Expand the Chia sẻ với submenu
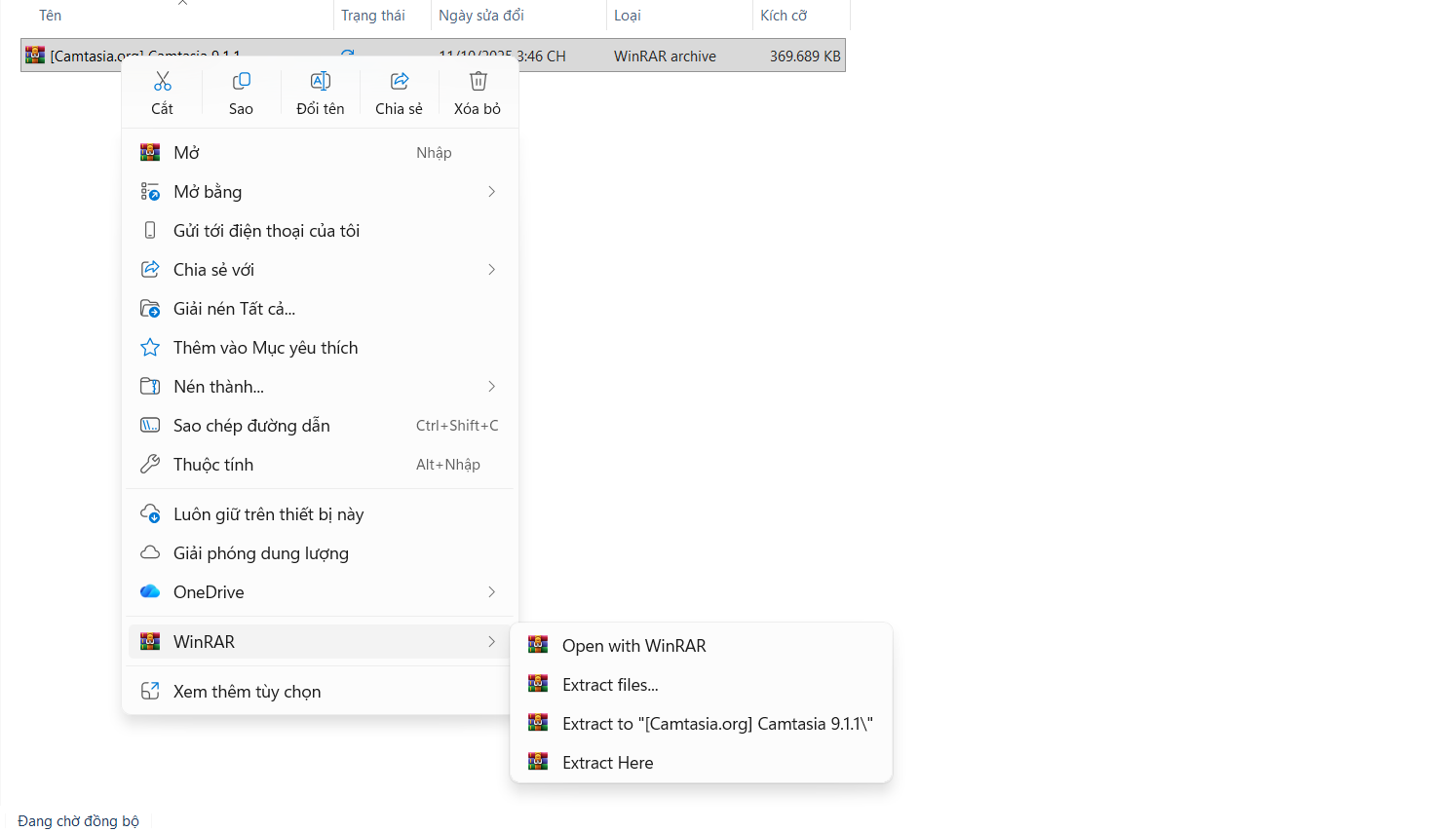 click(491, 270)
